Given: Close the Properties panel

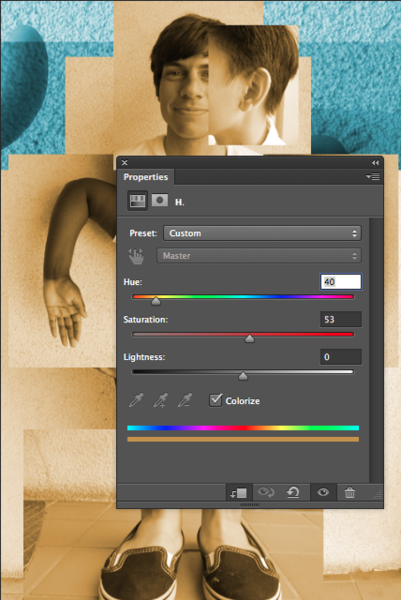Looking at the screenshot, I should coord(125,163).
